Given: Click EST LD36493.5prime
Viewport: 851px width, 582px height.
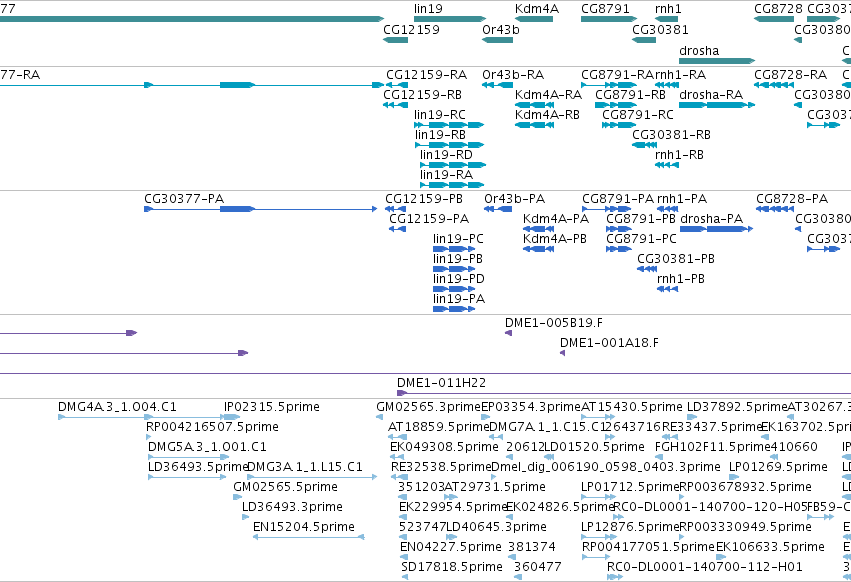Looking at the screenshot, I should click(x=187, y=477).
